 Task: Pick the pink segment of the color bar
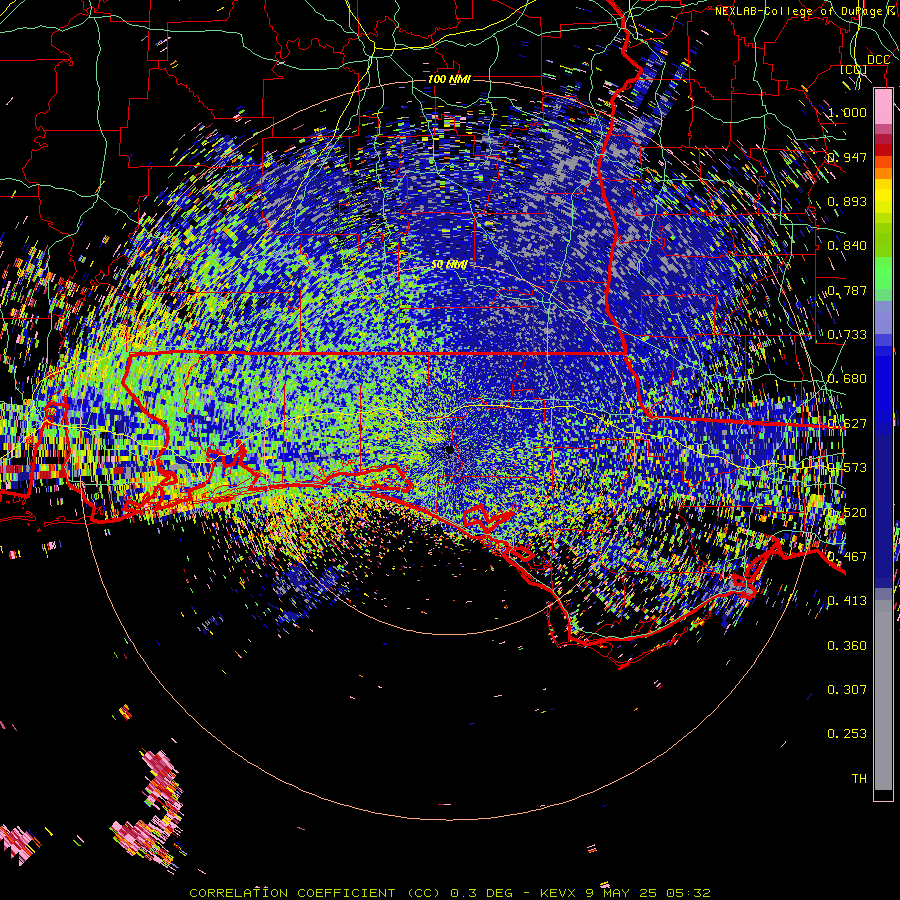[883, 106]
